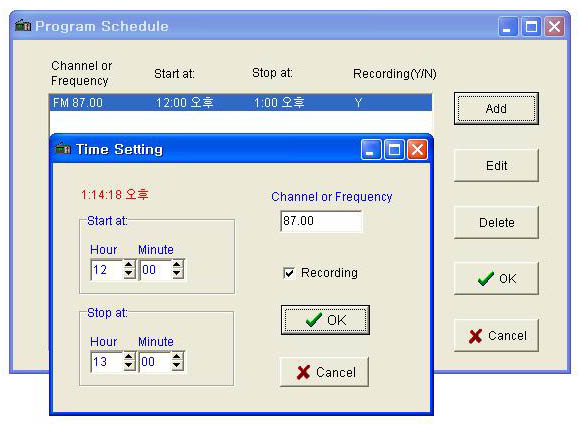The width and height of the screenshot is (580, 424).
Task: Select the FM 87.00 schedule entry
Action: tap(240, 102)
